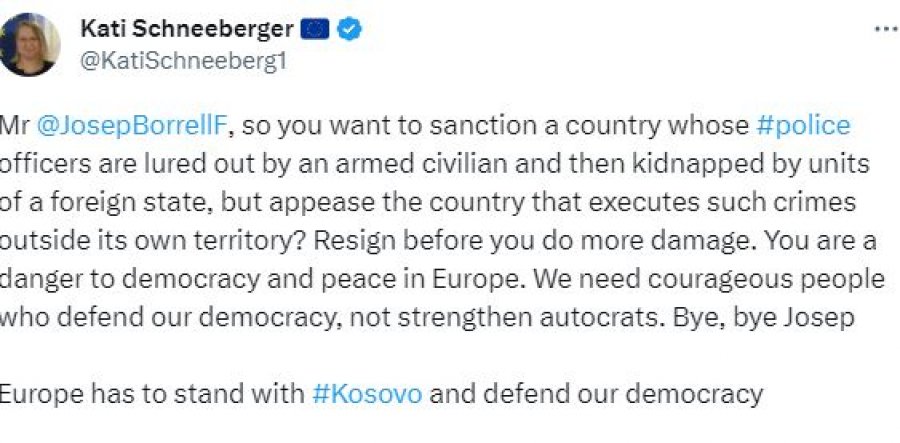Follow the #police hashtag

[802, 126]
